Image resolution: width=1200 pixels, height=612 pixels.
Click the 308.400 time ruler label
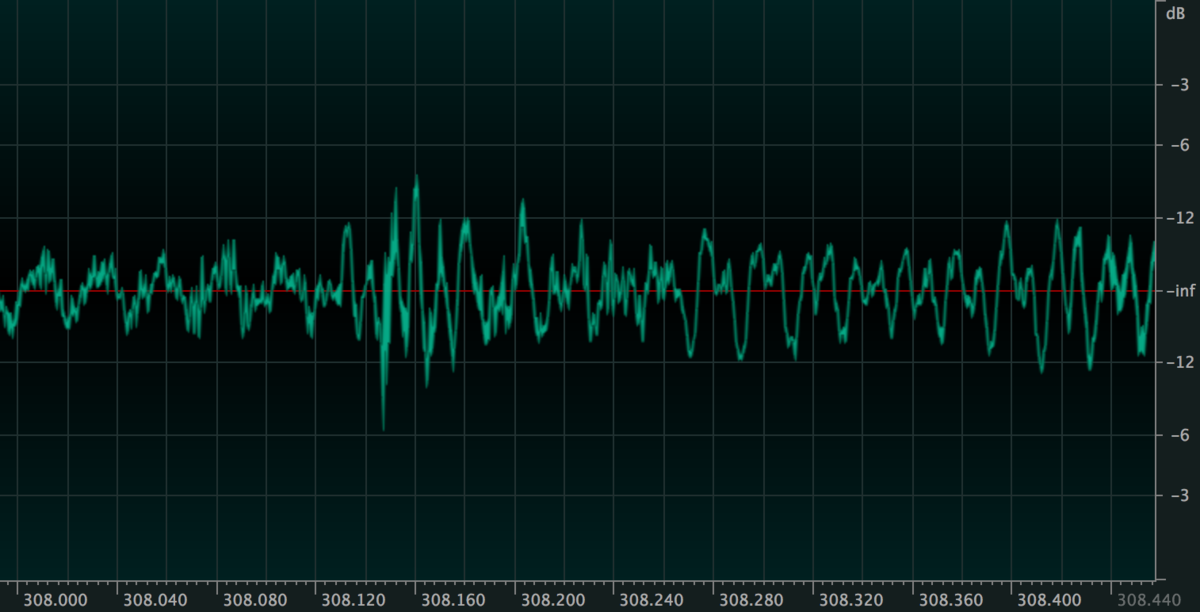coord(1050,600)
